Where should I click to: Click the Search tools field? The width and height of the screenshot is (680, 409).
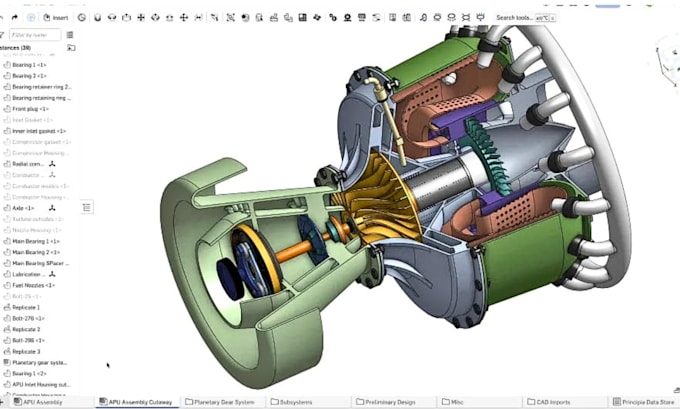(525, 18)
